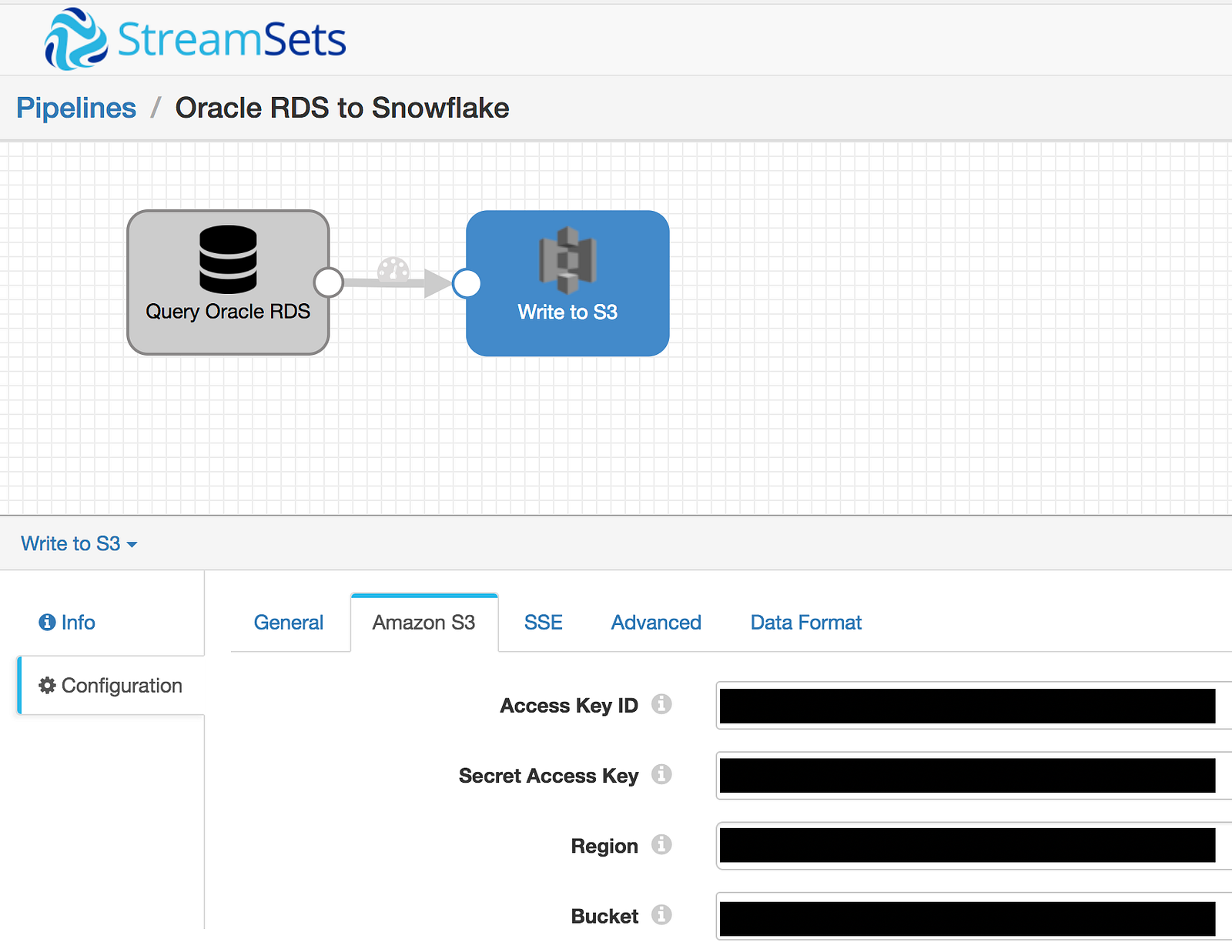Select the Write to S3 stage icon
This screenshot has height=952, width=1232.
[567, 260]
